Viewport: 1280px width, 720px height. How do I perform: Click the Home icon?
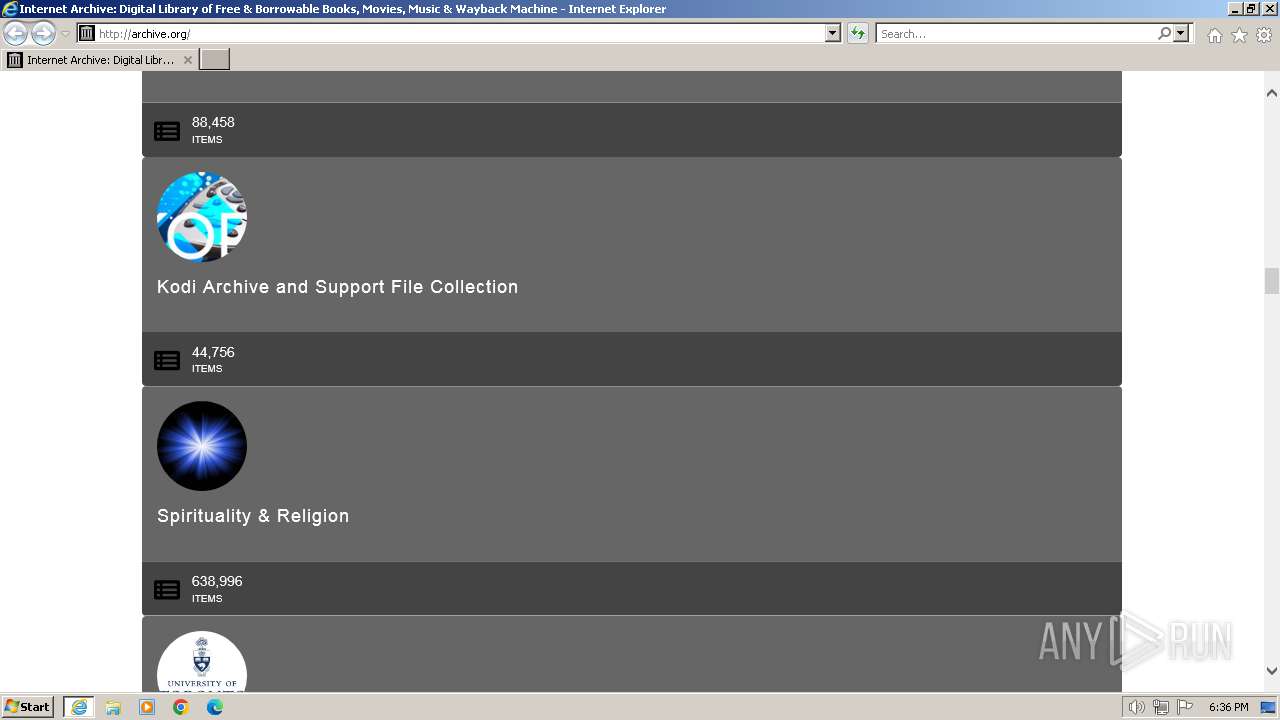pyautogui.click(x=1214, y=35)
